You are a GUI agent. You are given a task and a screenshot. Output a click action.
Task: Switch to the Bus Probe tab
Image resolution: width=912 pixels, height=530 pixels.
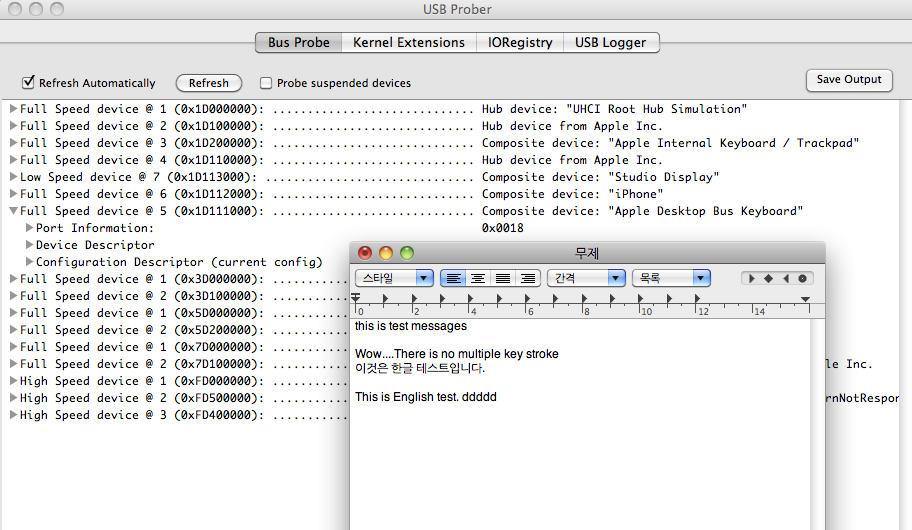point(298,42)
